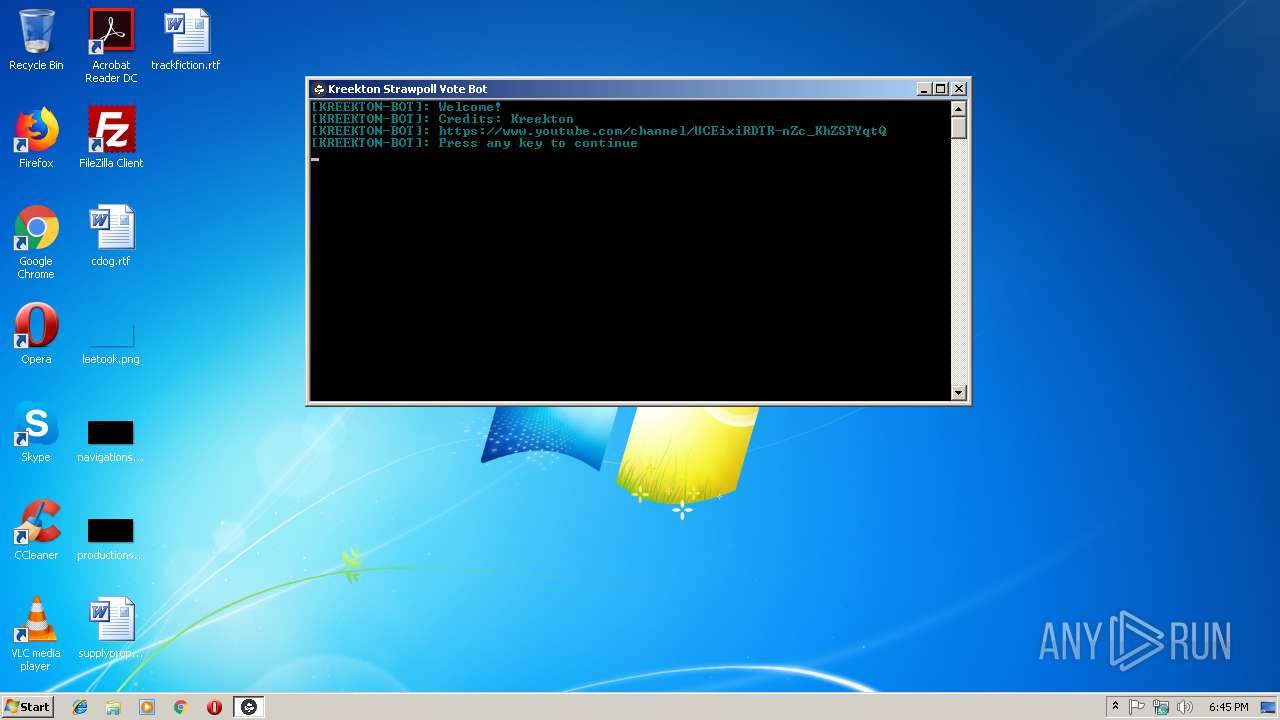Open the Start menu

pos(27,707)
